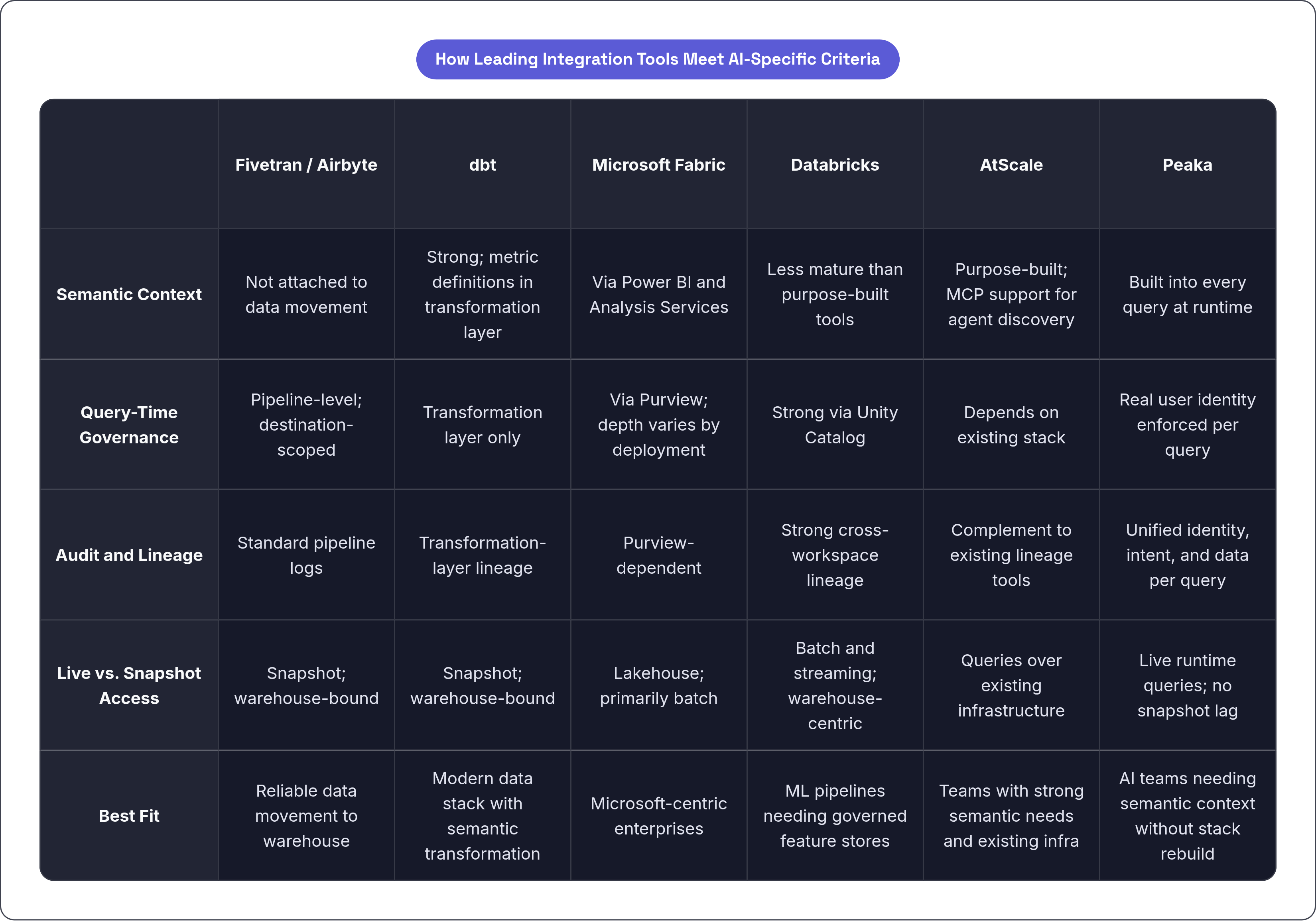Click the title 'How Leading Integration Tools Meet AI-Specific Criteria'
The width and height of the screenshot is (1316, 921).
(x=658, y=59)
